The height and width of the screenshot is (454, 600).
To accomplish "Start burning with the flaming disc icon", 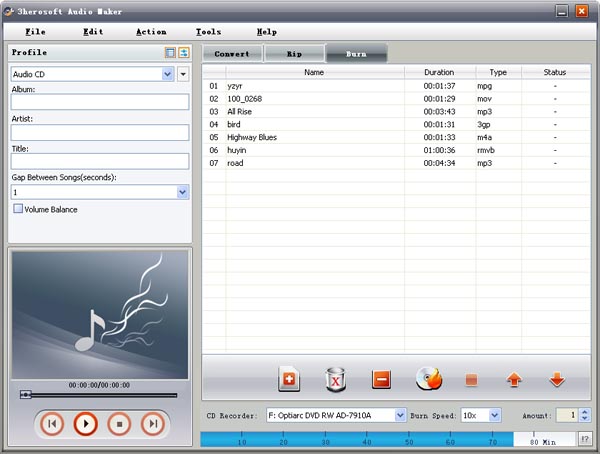I will 429,379.
